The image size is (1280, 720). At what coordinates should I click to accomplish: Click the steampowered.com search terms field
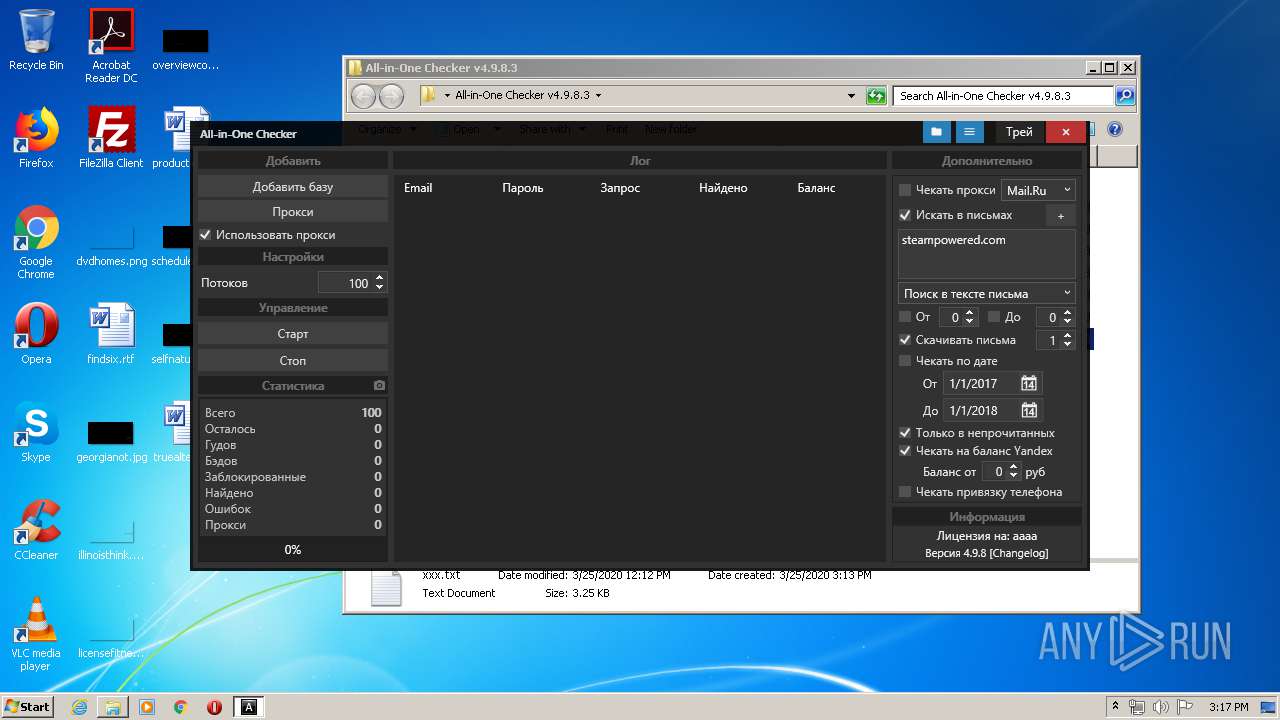coord(987,254)
